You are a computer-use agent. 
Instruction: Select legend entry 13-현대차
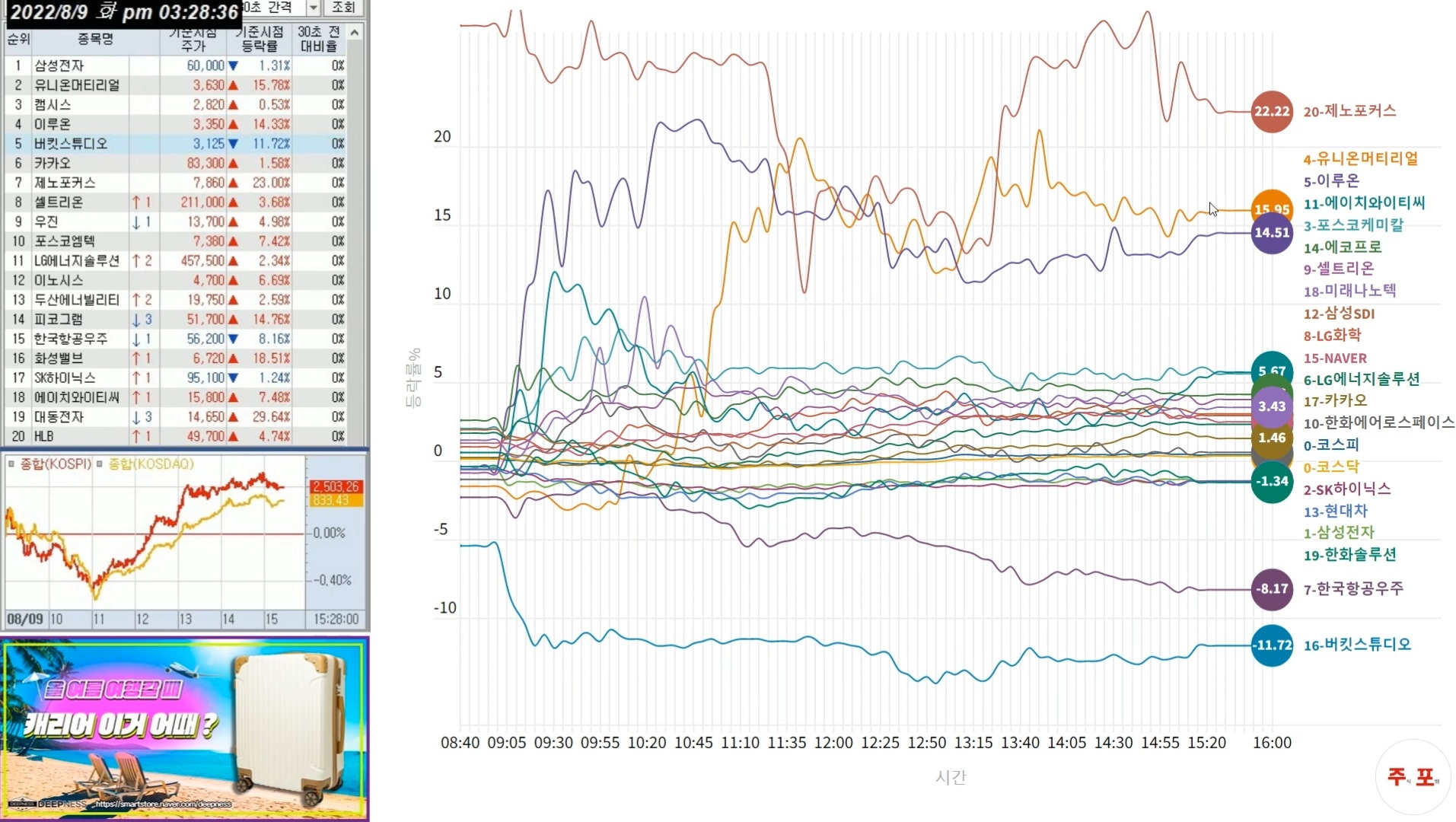[1335, 511]
